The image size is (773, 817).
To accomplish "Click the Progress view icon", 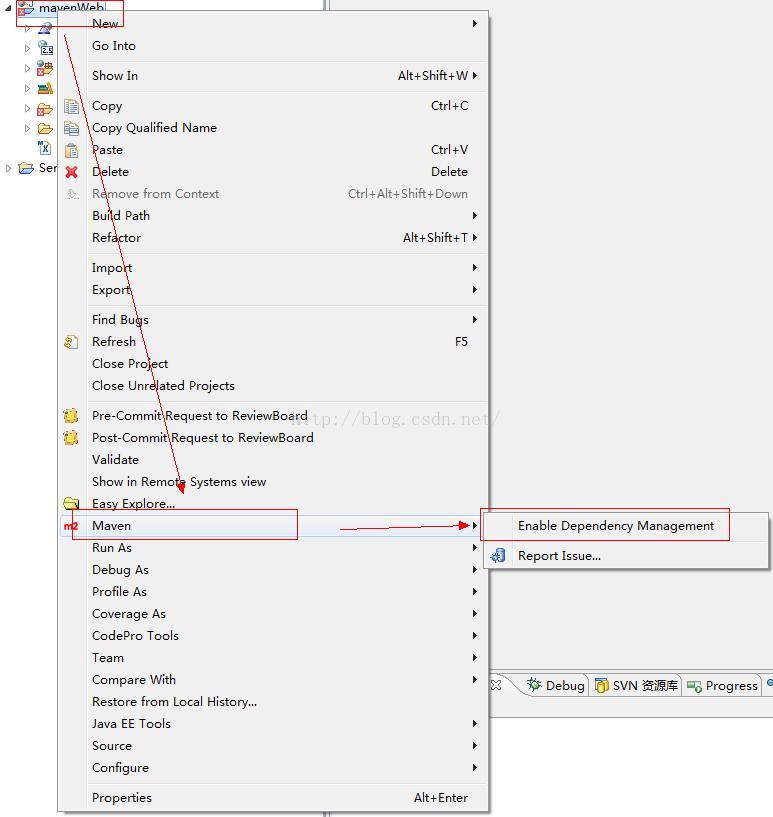I will [694, 687].
